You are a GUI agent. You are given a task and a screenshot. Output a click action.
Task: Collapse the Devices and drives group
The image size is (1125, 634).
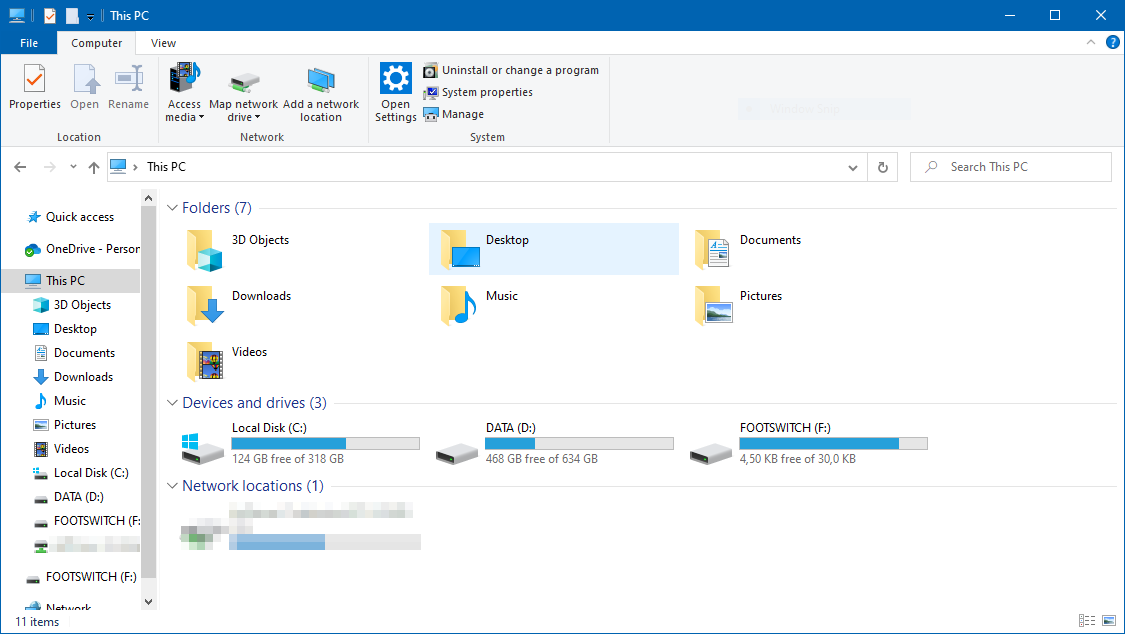[172, 403]
